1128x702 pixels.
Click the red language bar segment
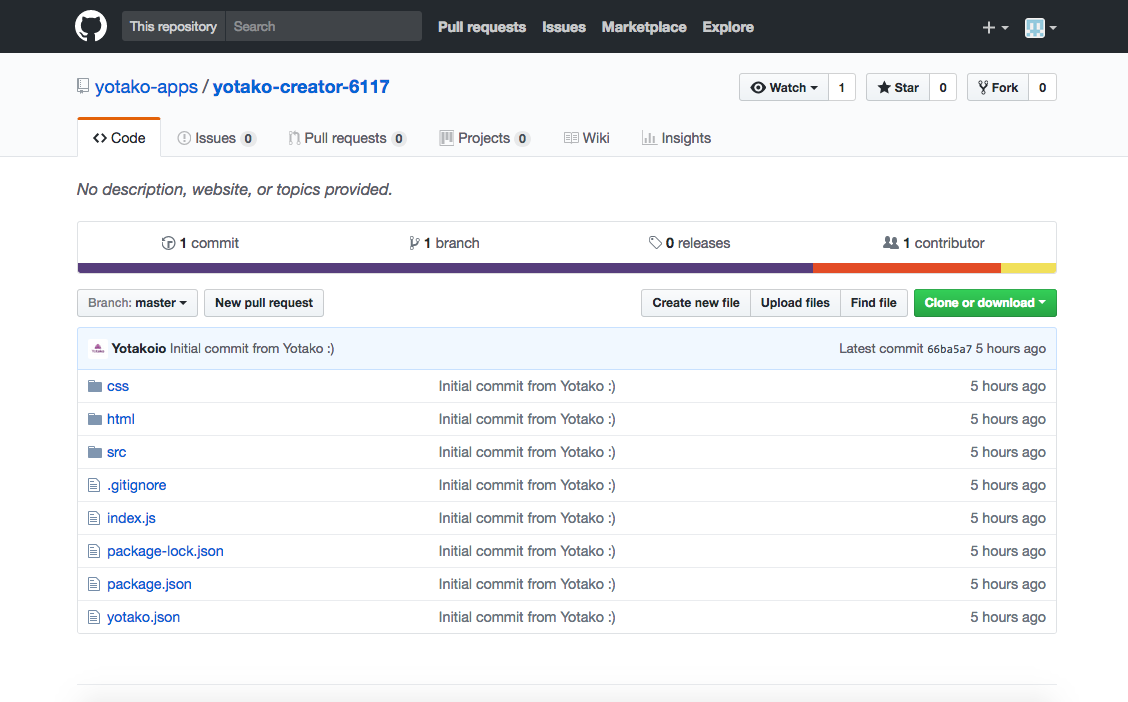907,268
